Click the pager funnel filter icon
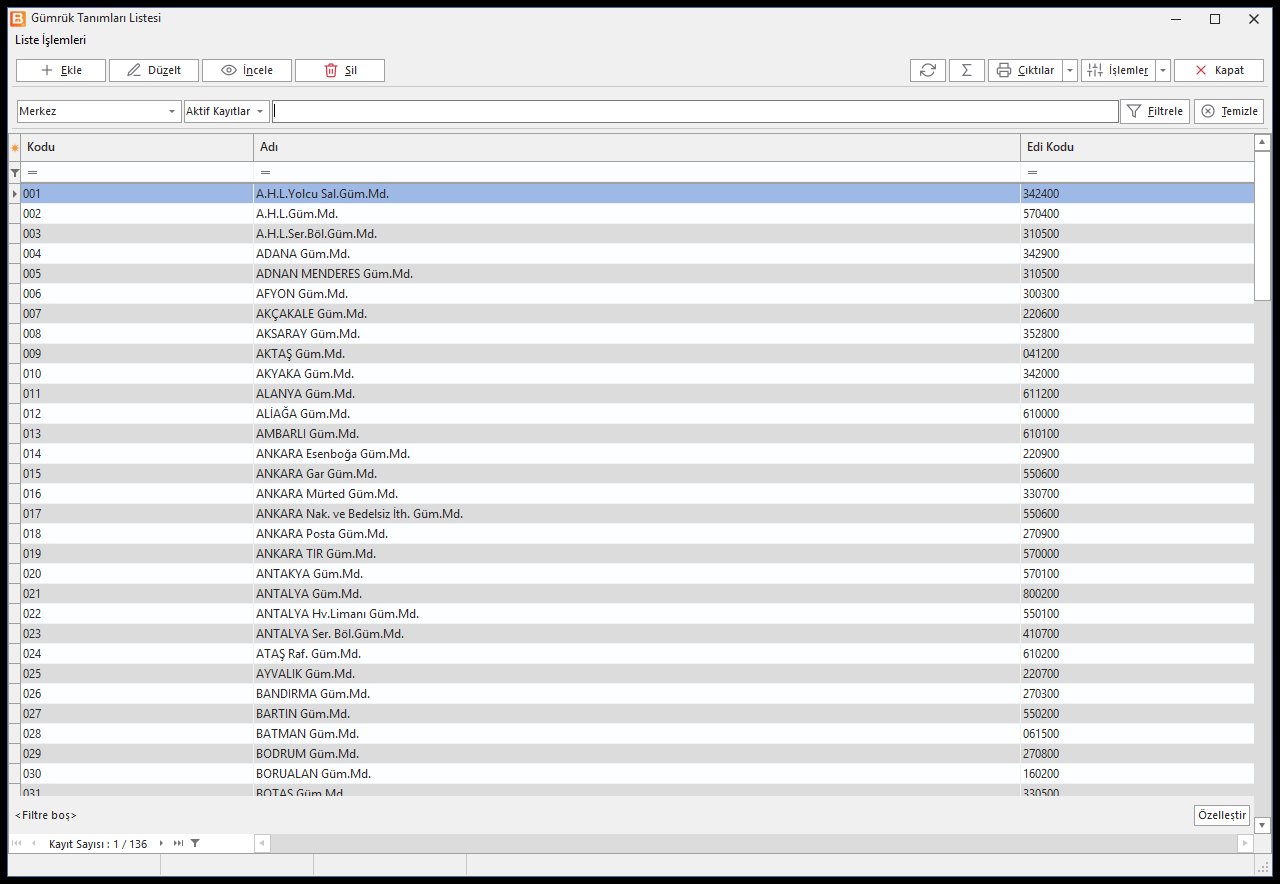The height and width of the screenshot is (884, 1280). point(195,844)
